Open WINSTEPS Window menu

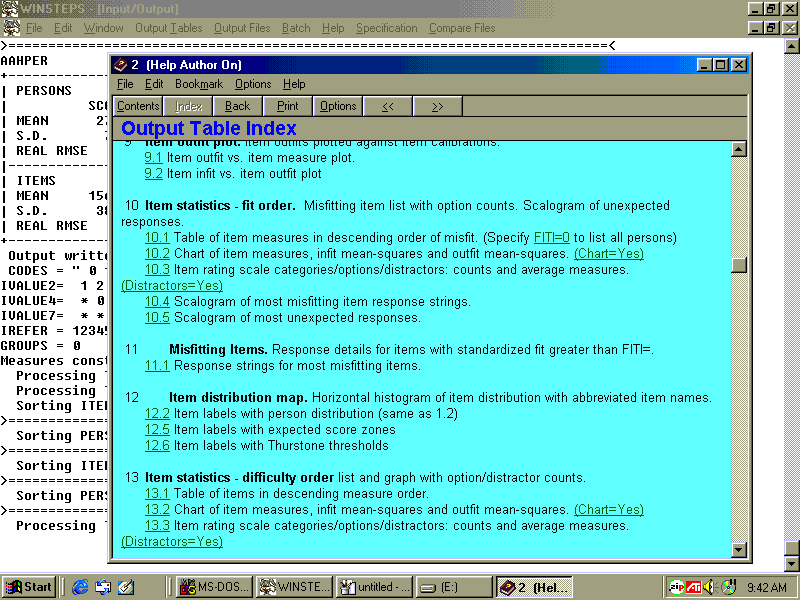point(103,28)
